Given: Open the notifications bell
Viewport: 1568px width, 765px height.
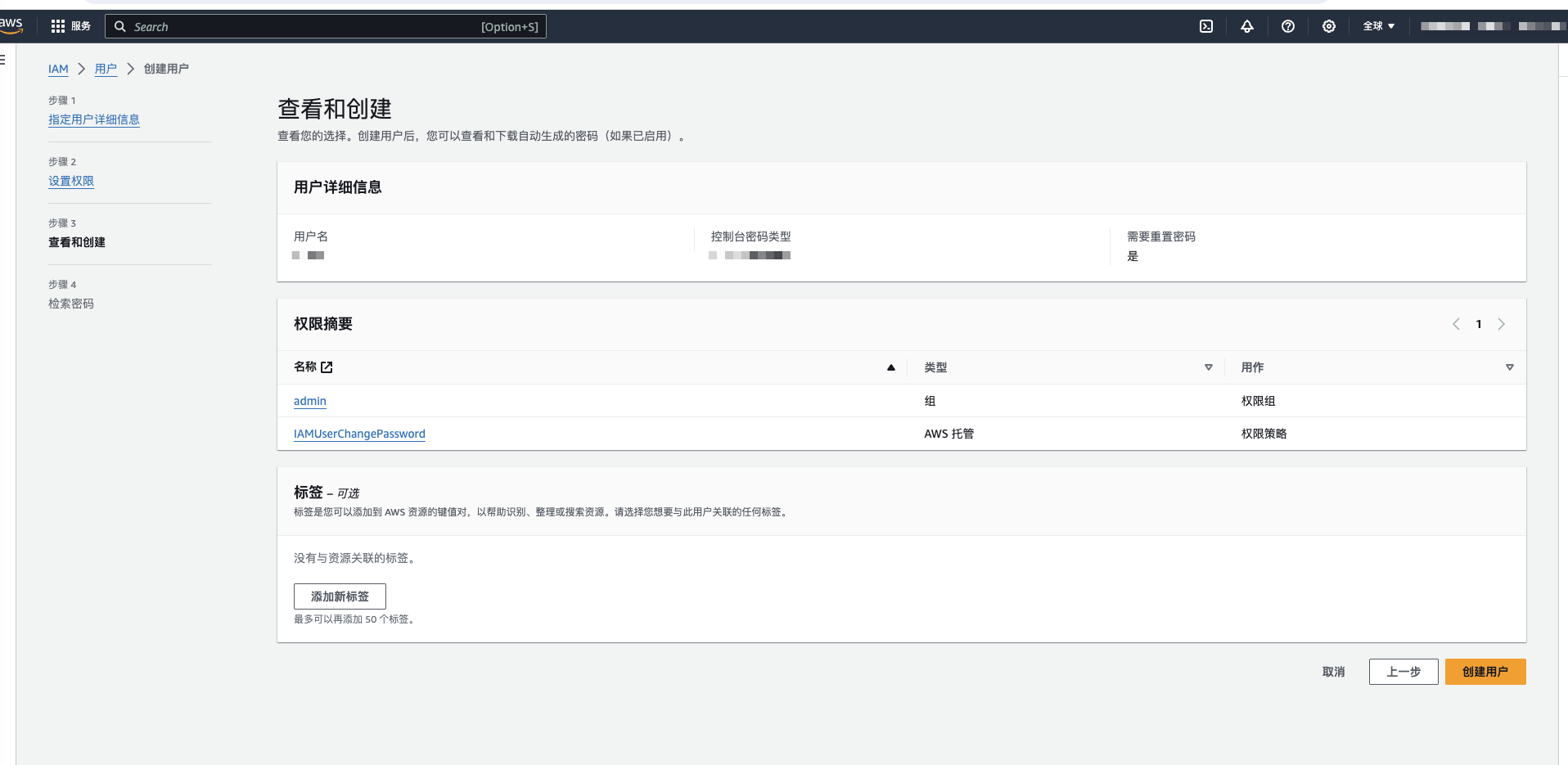Looking at the screenshot, I should pos(1247,26).
